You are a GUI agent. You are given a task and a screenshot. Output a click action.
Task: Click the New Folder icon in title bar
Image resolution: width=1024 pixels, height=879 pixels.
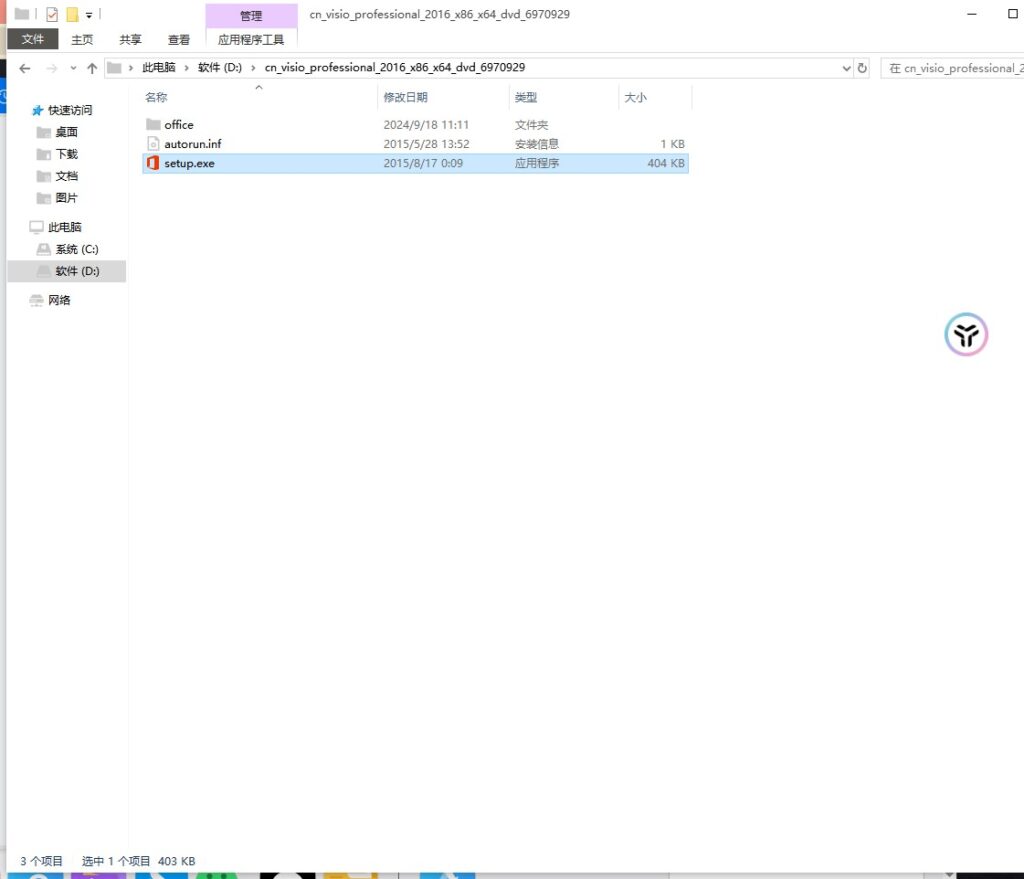(x=72, y=15)
